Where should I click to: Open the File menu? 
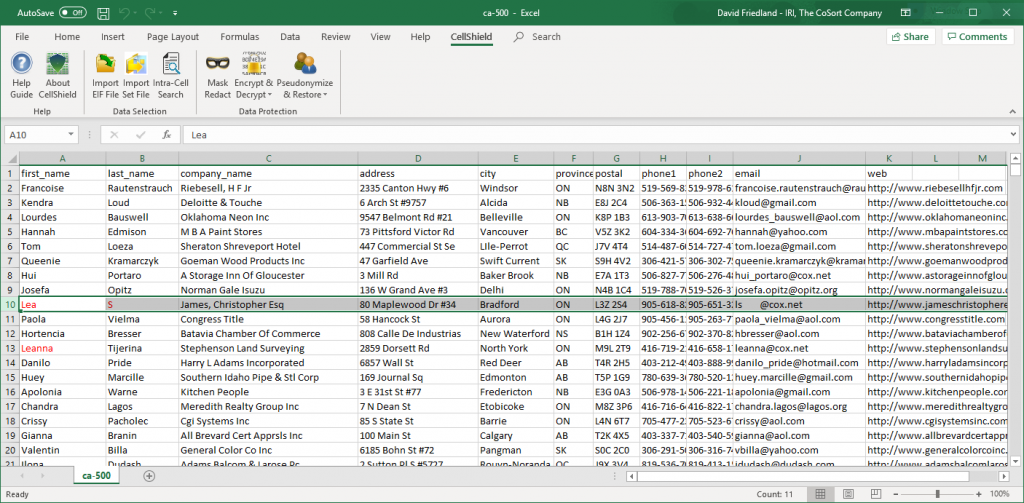pos(22,37)
